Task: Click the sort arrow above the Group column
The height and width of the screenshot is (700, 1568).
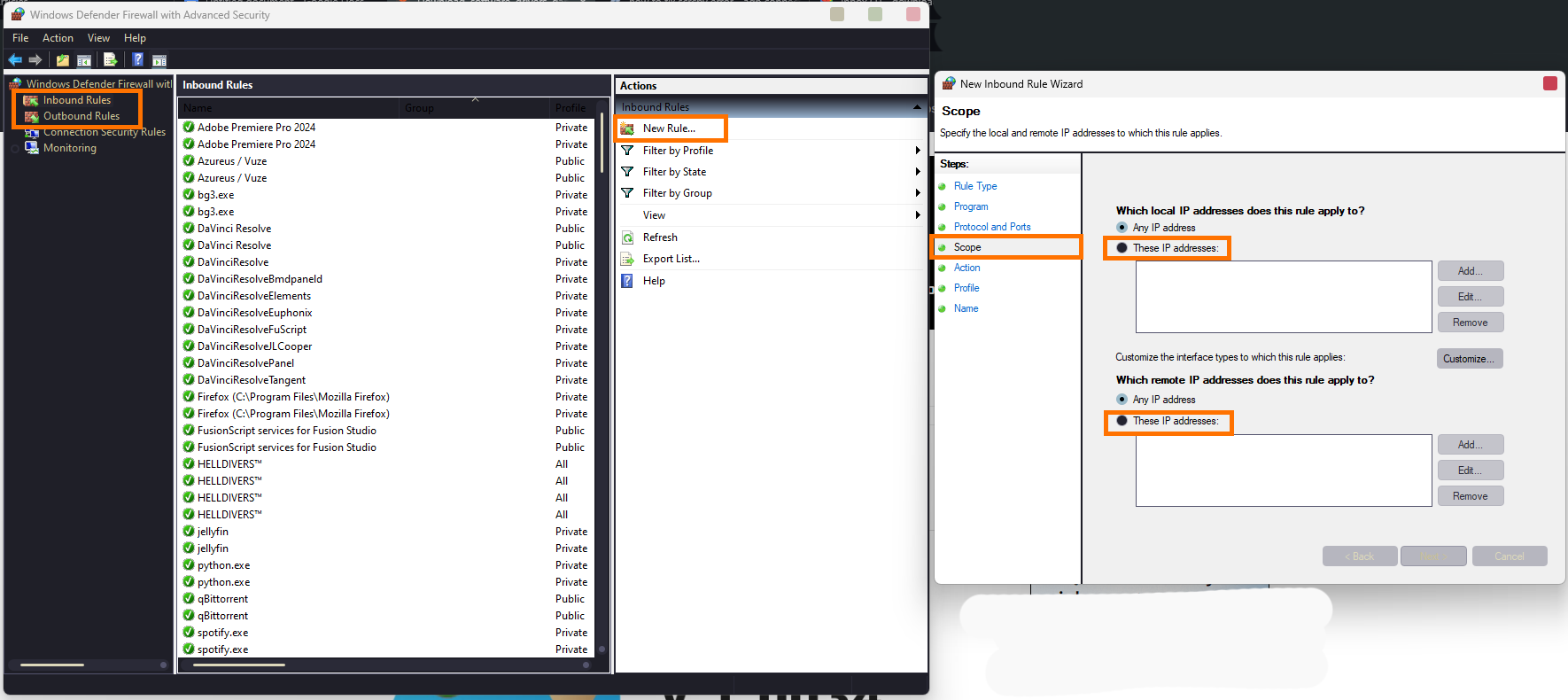Action: coord(476,99)
